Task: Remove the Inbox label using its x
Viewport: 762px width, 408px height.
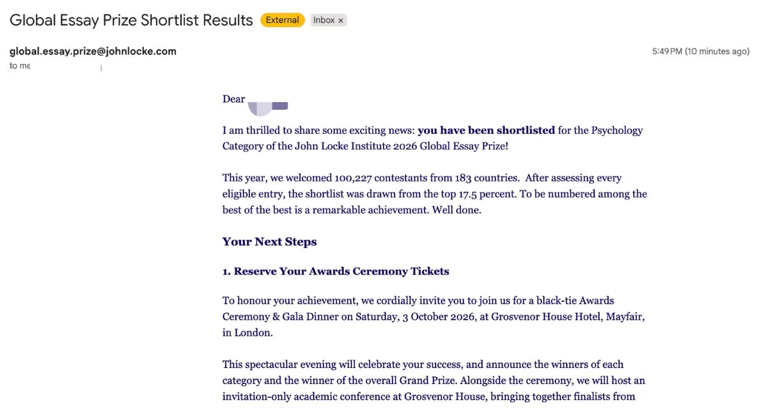Action: pos(341,20)
